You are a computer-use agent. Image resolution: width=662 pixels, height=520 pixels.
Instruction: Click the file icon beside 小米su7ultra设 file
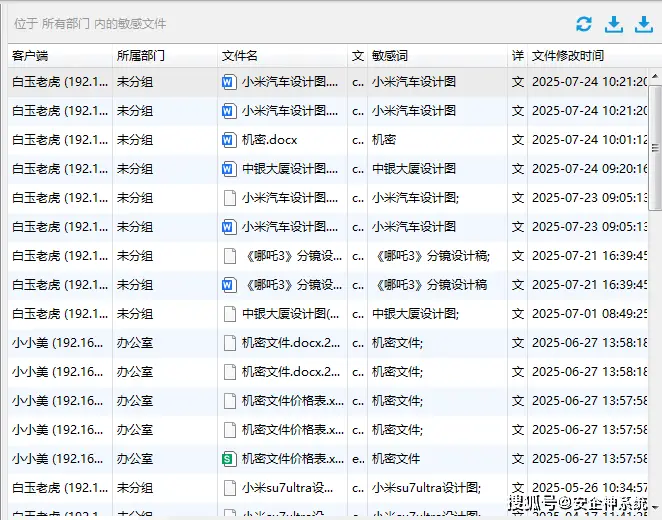[229, 488]
